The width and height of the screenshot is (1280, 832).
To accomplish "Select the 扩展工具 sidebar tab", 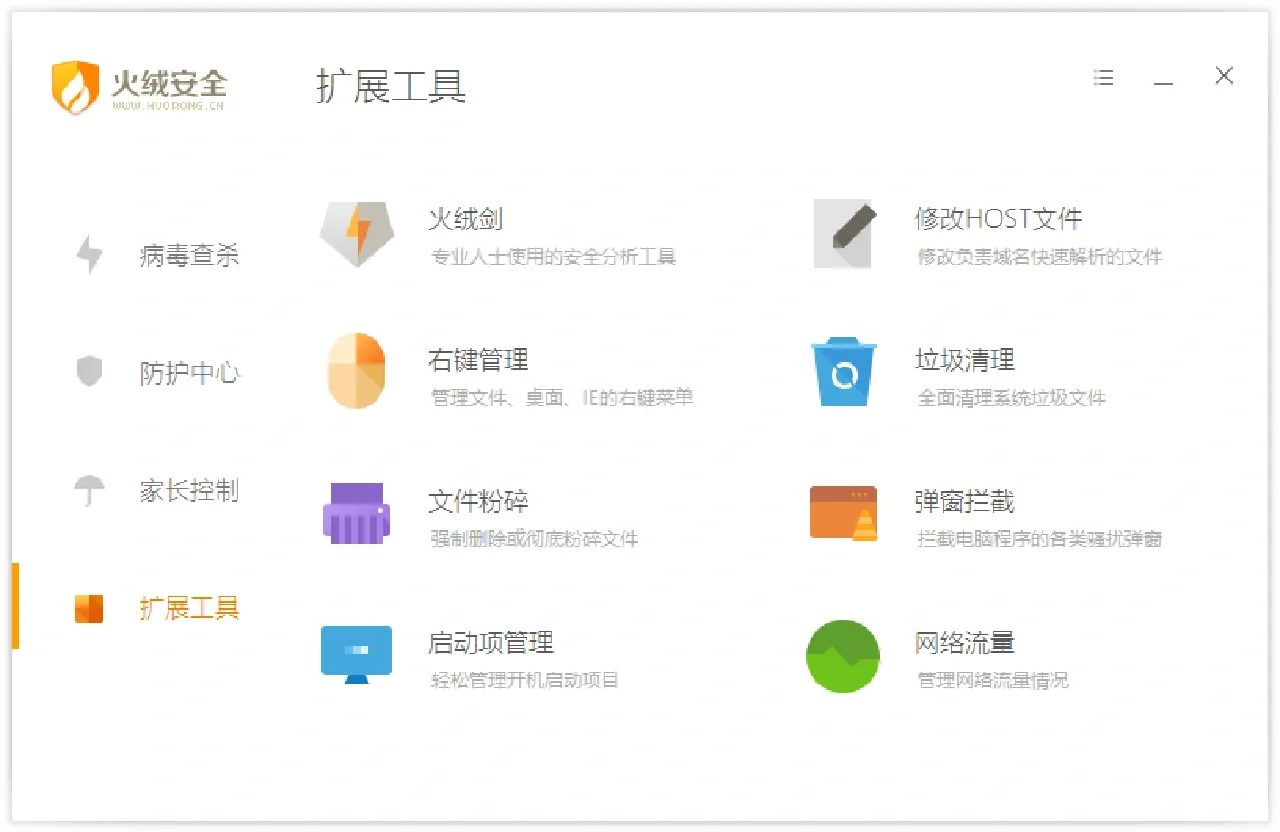I will point(190,607).
